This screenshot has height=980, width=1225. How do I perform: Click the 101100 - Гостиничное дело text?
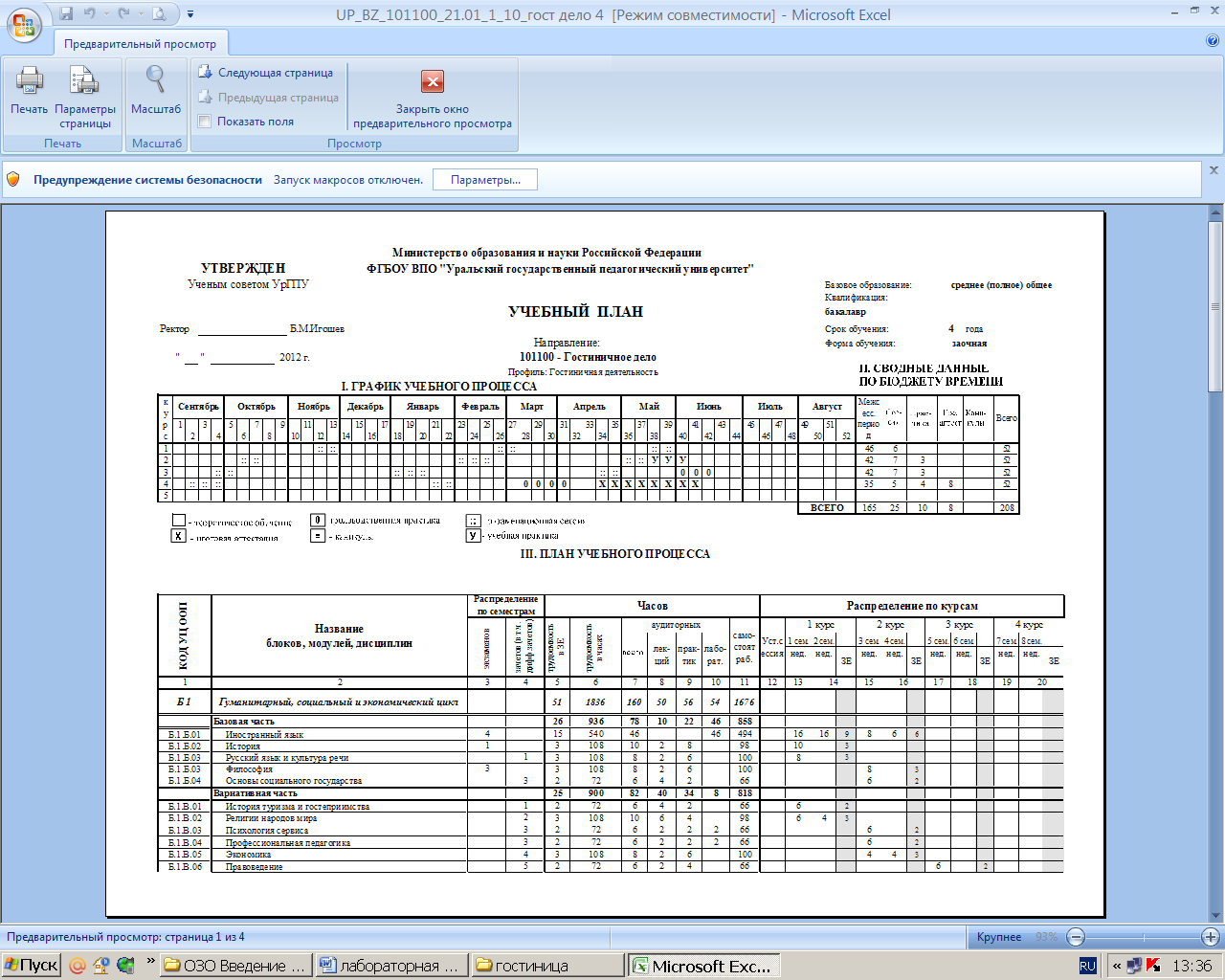(x=588, y=357)
